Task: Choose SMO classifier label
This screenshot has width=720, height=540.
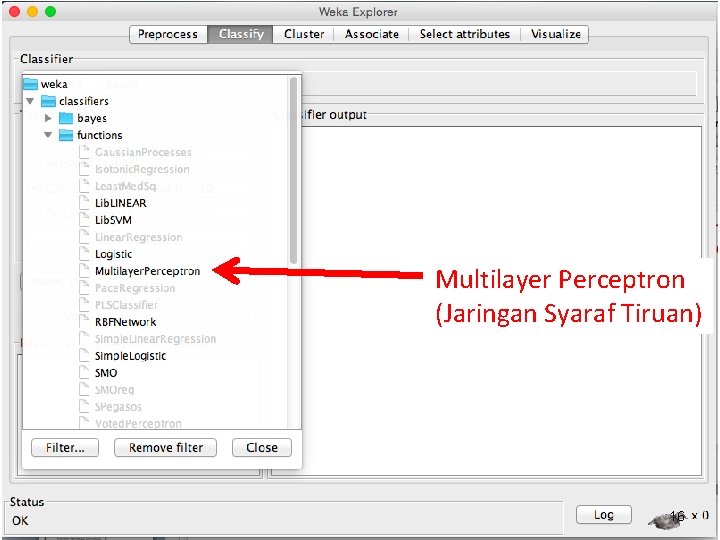Action: (x=106, y=373)
